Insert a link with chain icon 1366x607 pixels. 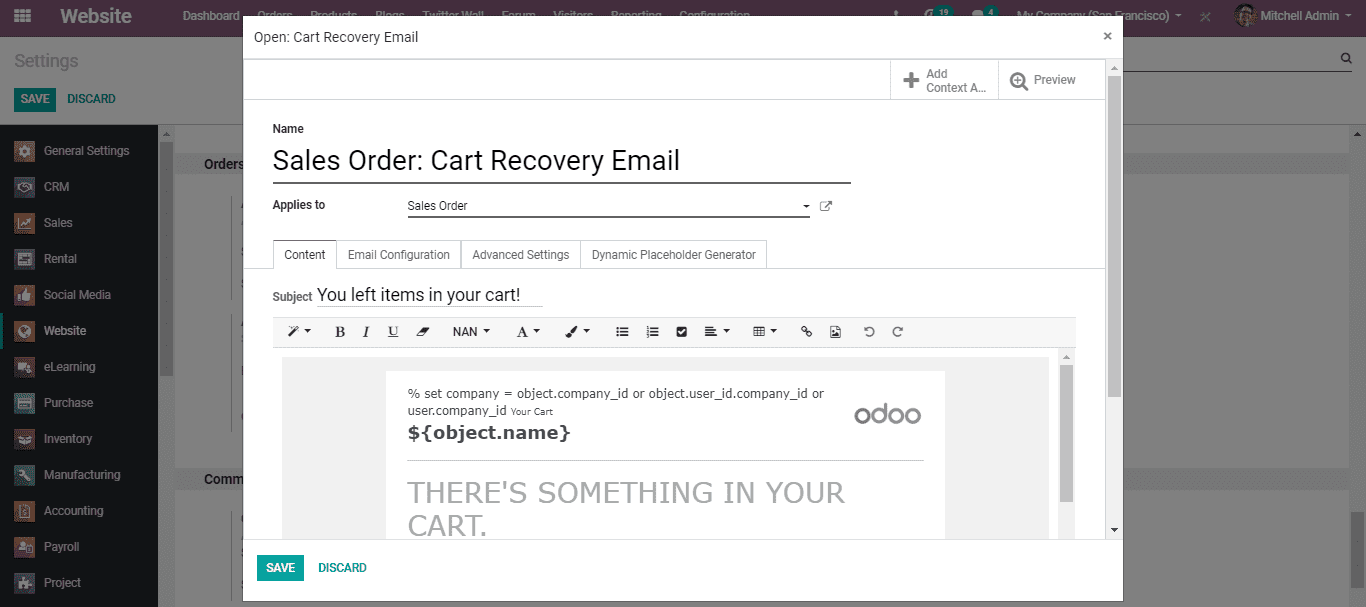tap(806, 332)
